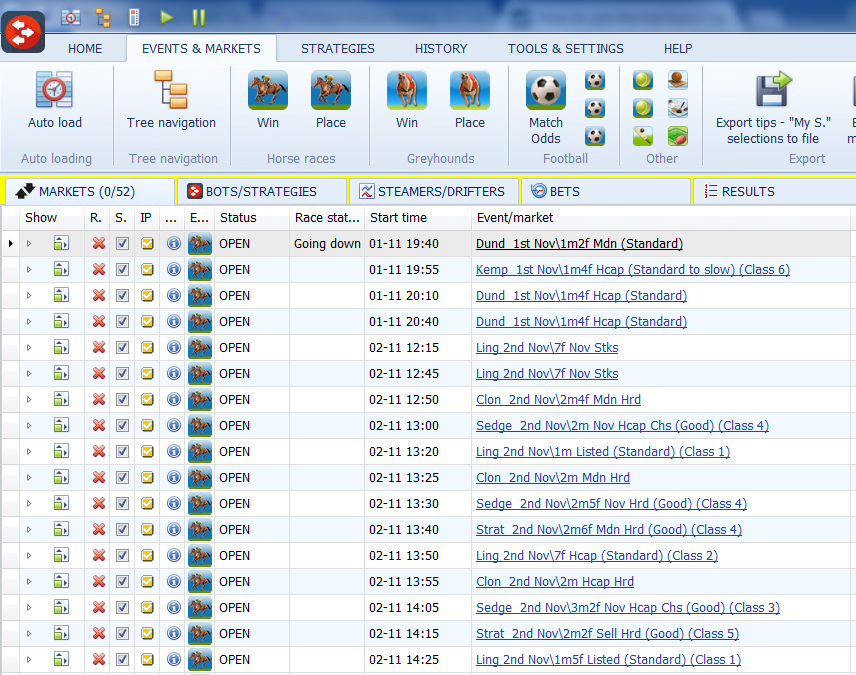The image size is (856, 675).
Task: Toggle the IP checkbox on the 02-11 12:45 Ling row
Action: [x=147, y=374]
